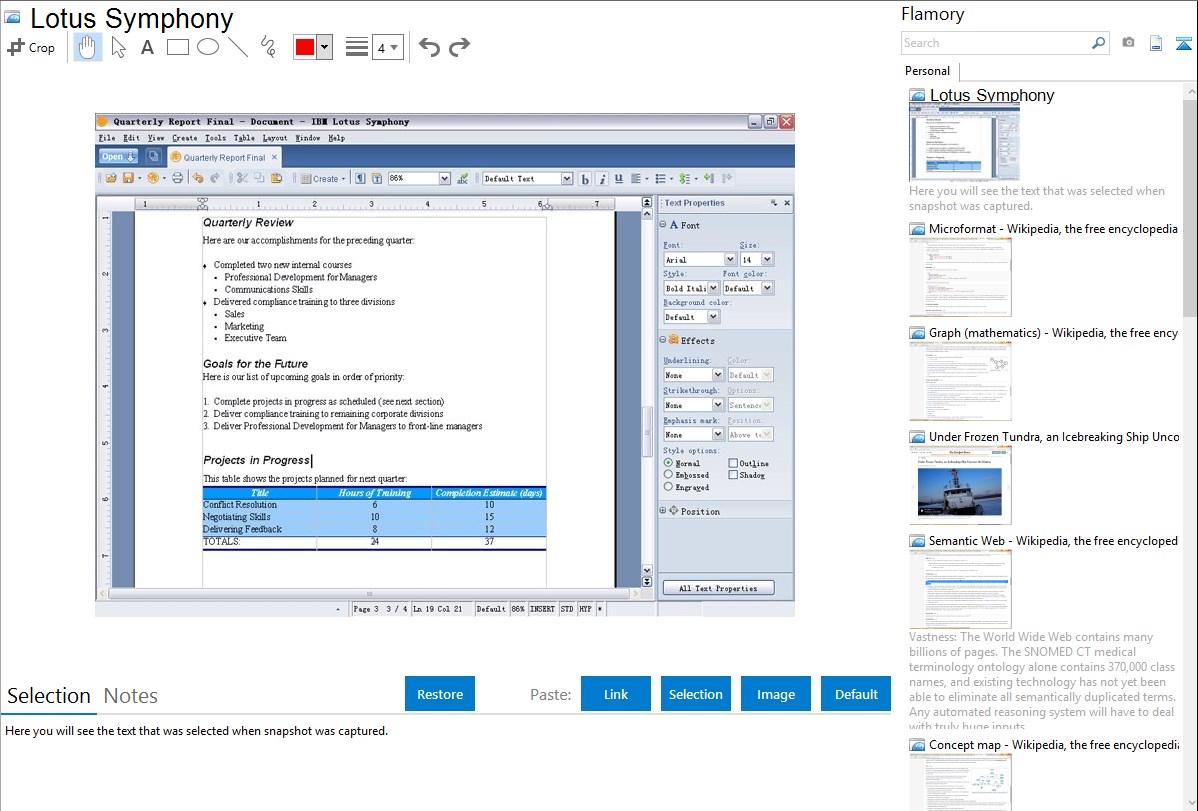The image size is (1198, 811).
Task: Check the Shadow checkbox
Action: click(x=733, y=475)
